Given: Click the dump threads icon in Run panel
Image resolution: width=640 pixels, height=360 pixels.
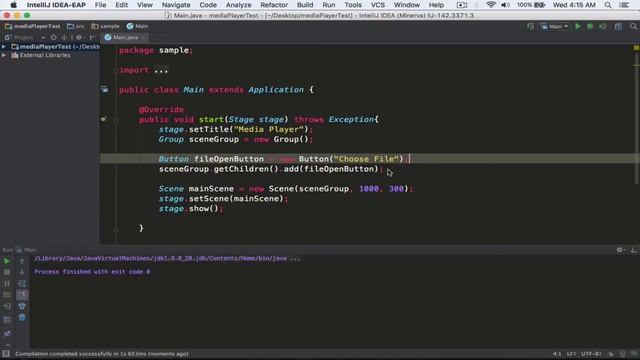Looking at the screenshot, I should coord(7,294).
